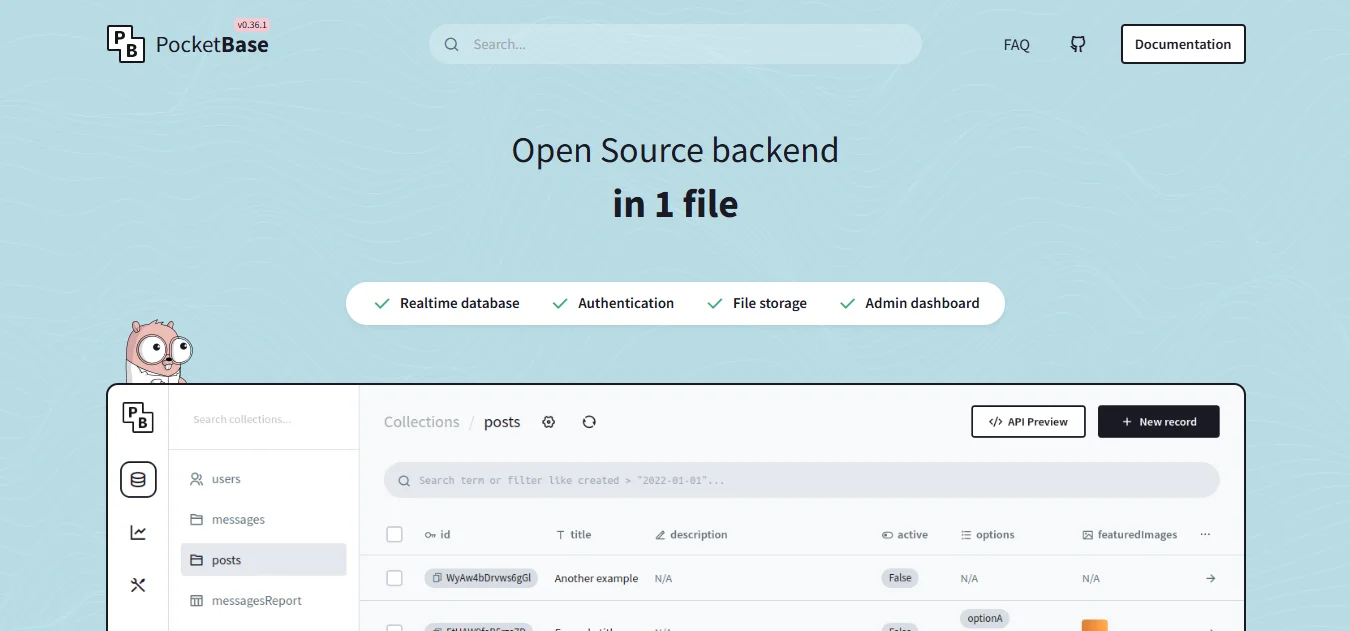Focus the top Search... input field
The image size is (1350, 631).
coord(675,44)
